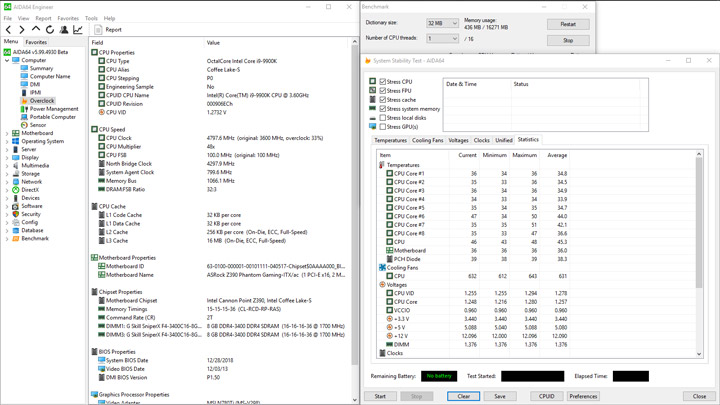Click the Restart button in Benchmark window

[567, 24]
